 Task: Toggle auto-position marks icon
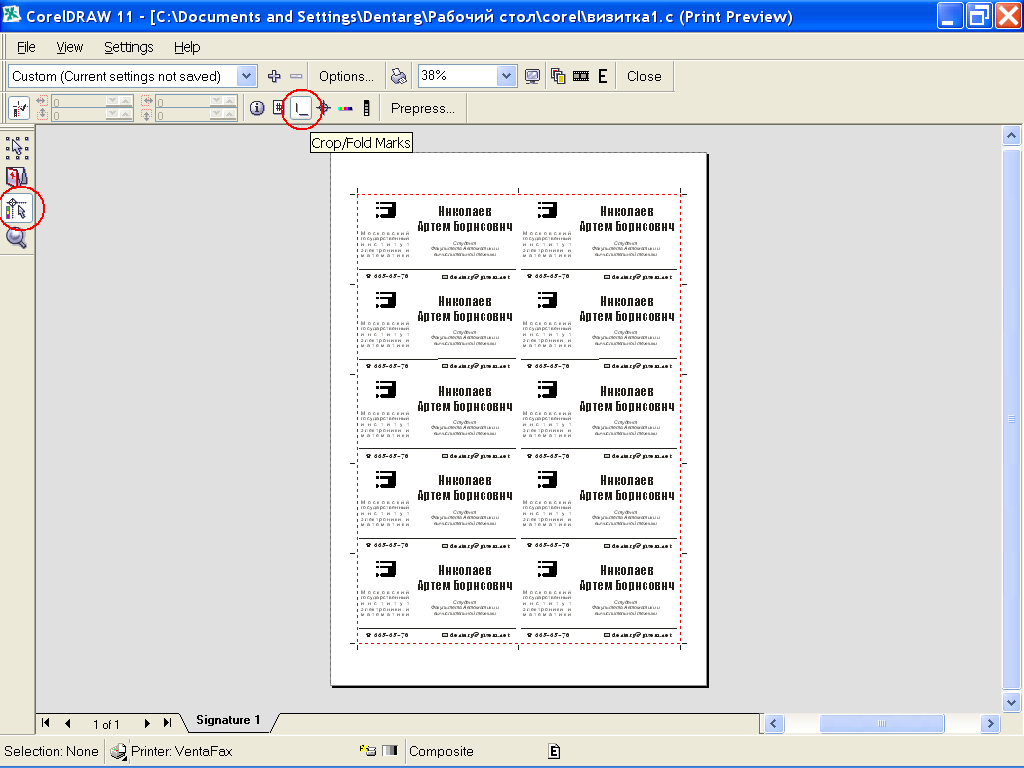tap(20, 108)
